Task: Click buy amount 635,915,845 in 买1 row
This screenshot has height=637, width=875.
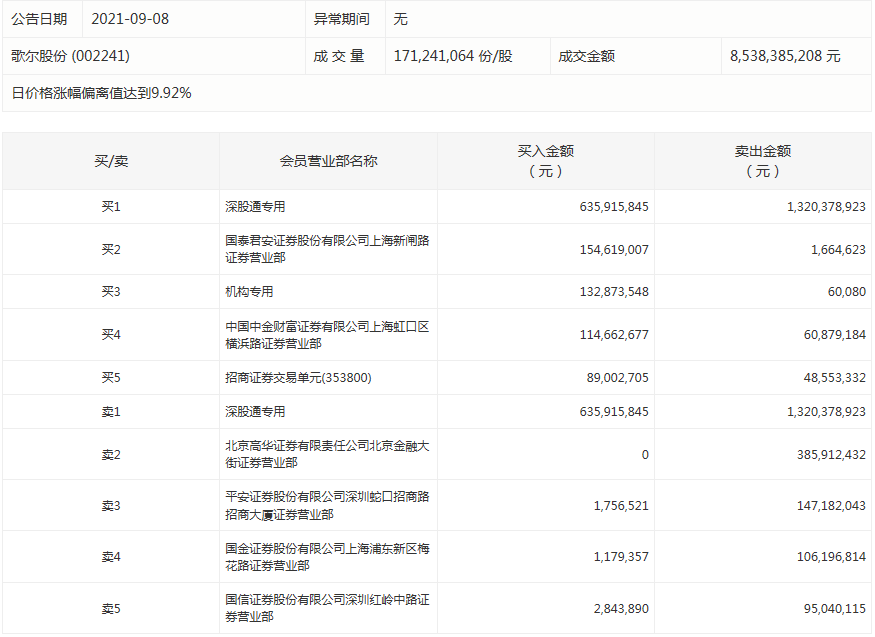Action: point(614,206)
